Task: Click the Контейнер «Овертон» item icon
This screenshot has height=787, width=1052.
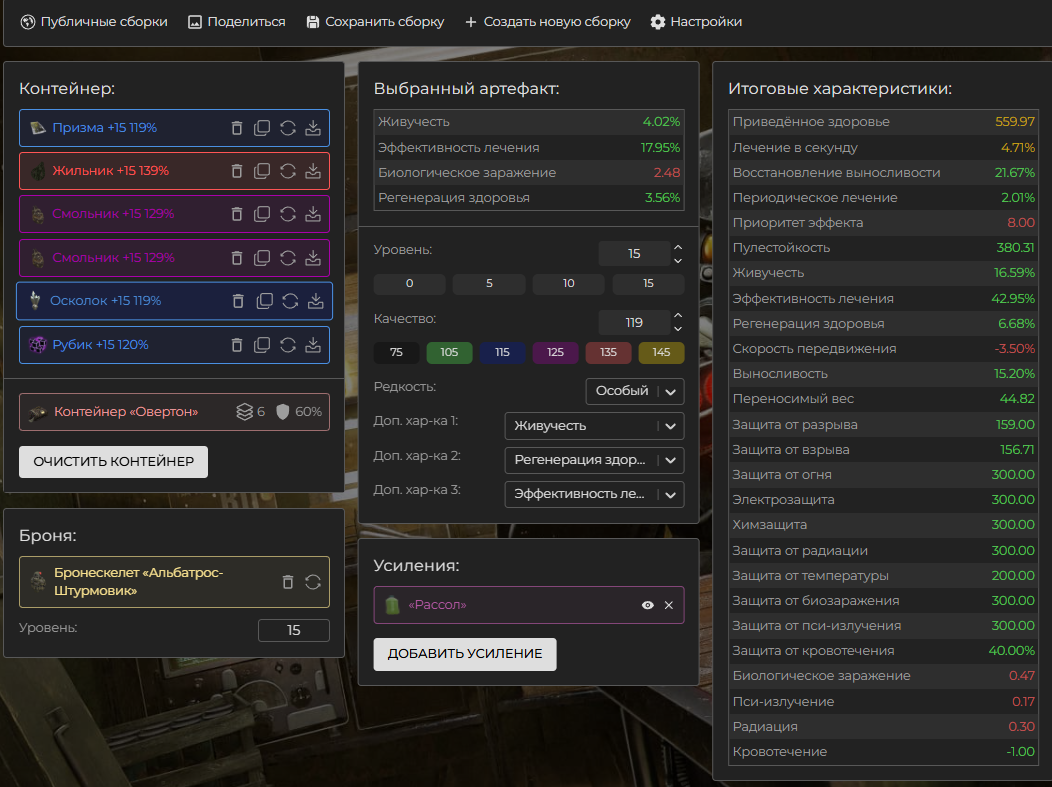Action: click(x=38, y=412)
